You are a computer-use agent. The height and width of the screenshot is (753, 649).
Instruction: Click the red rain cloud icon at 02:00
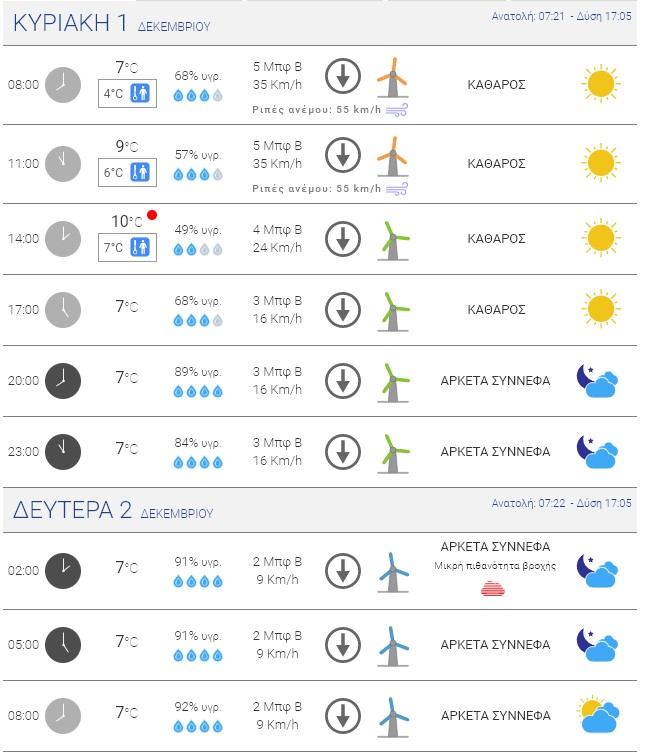tap(494, 588)
